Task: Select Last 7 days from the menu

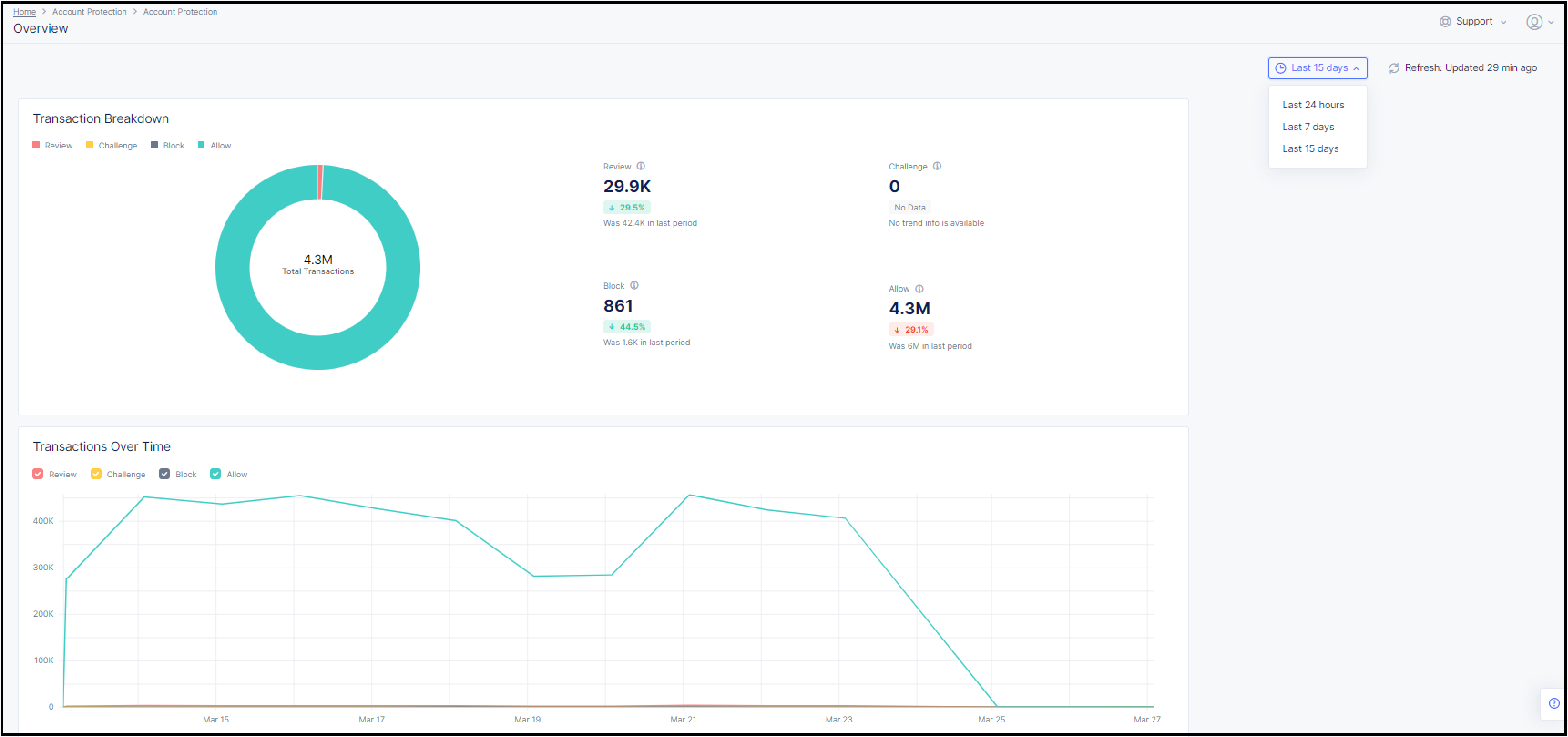Action: (1308, 127)
